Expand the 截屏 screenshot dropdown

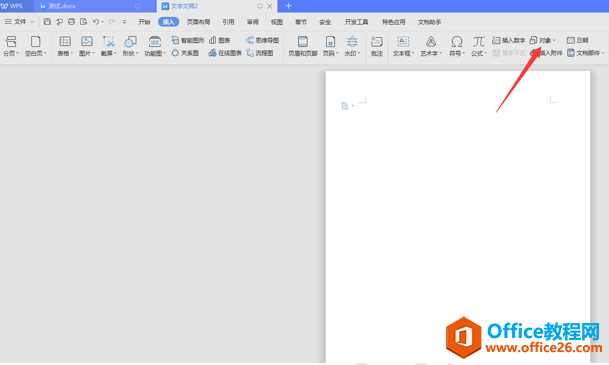[x=115, y=53]
